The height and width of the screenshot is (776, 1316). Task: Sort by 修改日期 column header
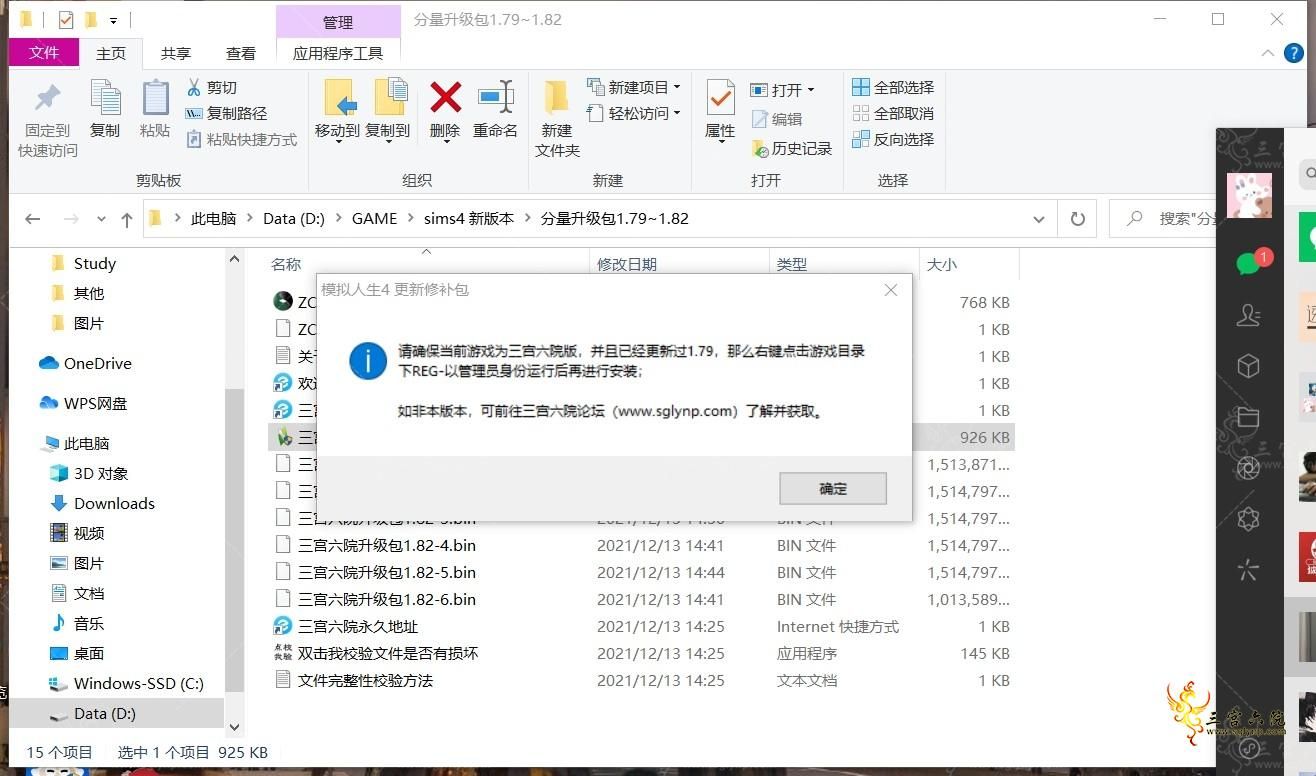(627, 264)
